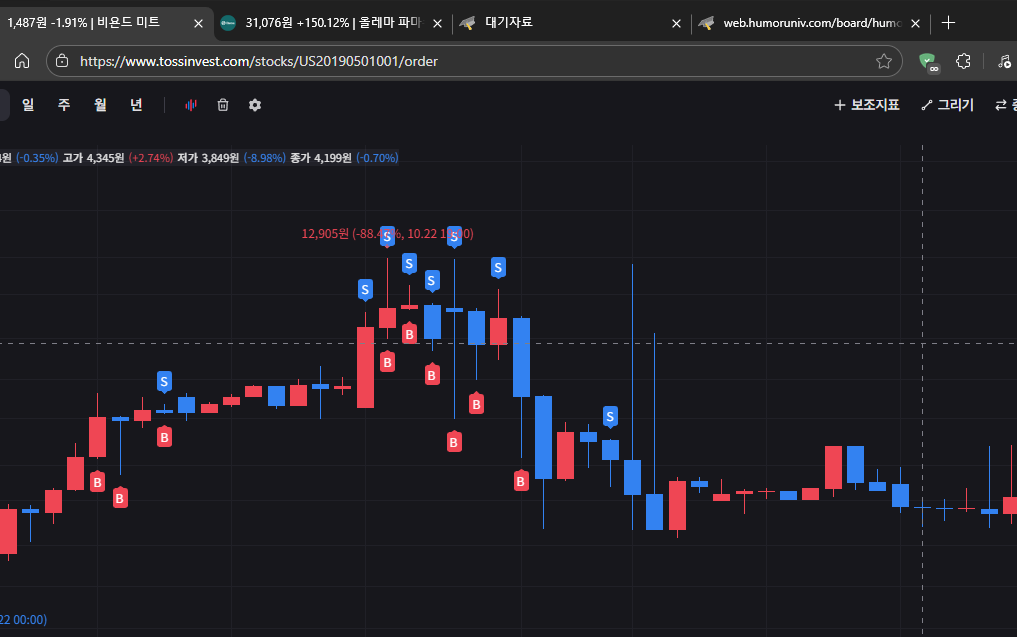Close the web.humoruniv.com tab

(915, 23)
